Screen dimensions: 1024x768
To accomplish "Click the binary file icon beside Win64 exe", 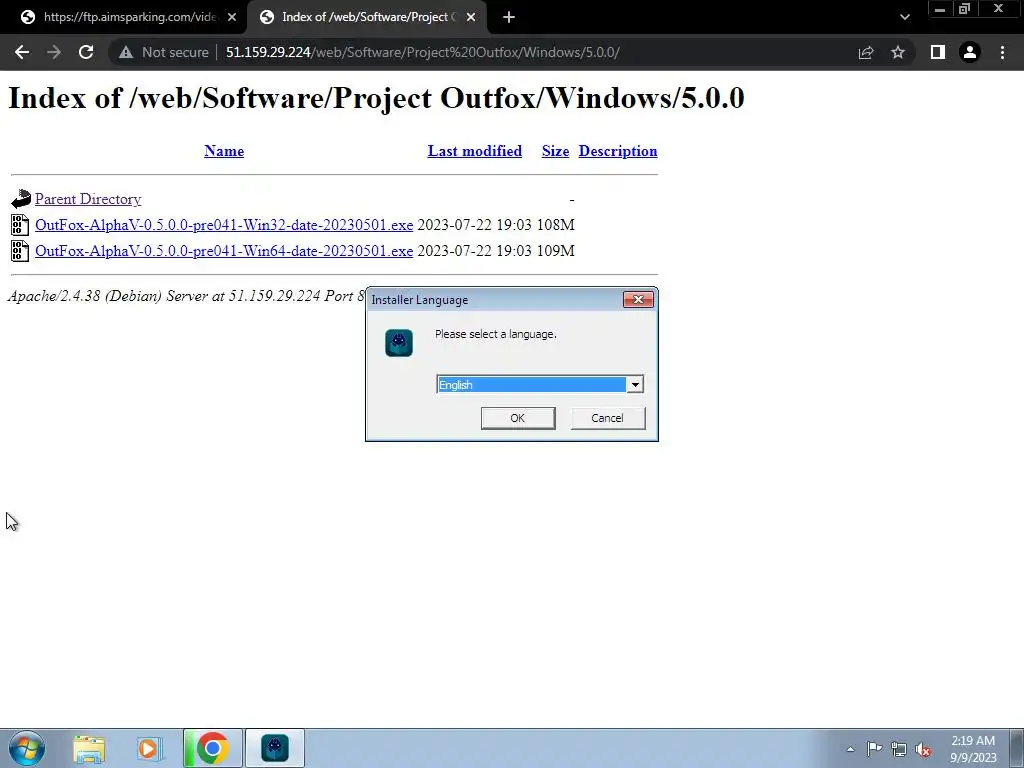I will (20, 251).
